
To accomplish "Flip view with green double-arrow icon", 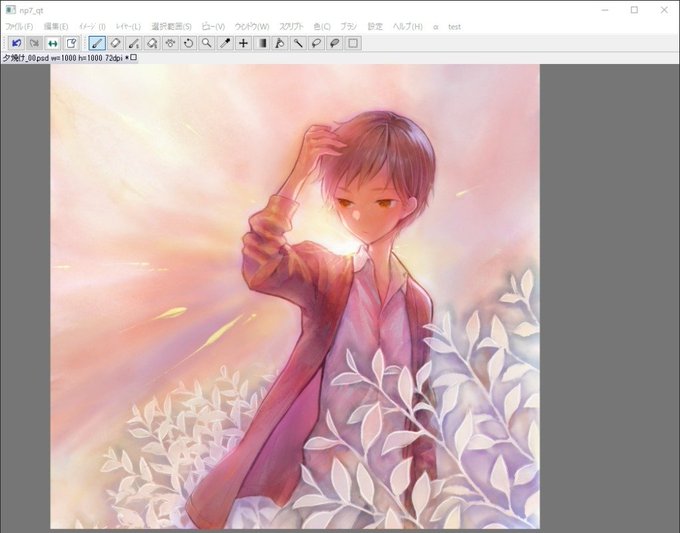I will click(x=52, y=43).
